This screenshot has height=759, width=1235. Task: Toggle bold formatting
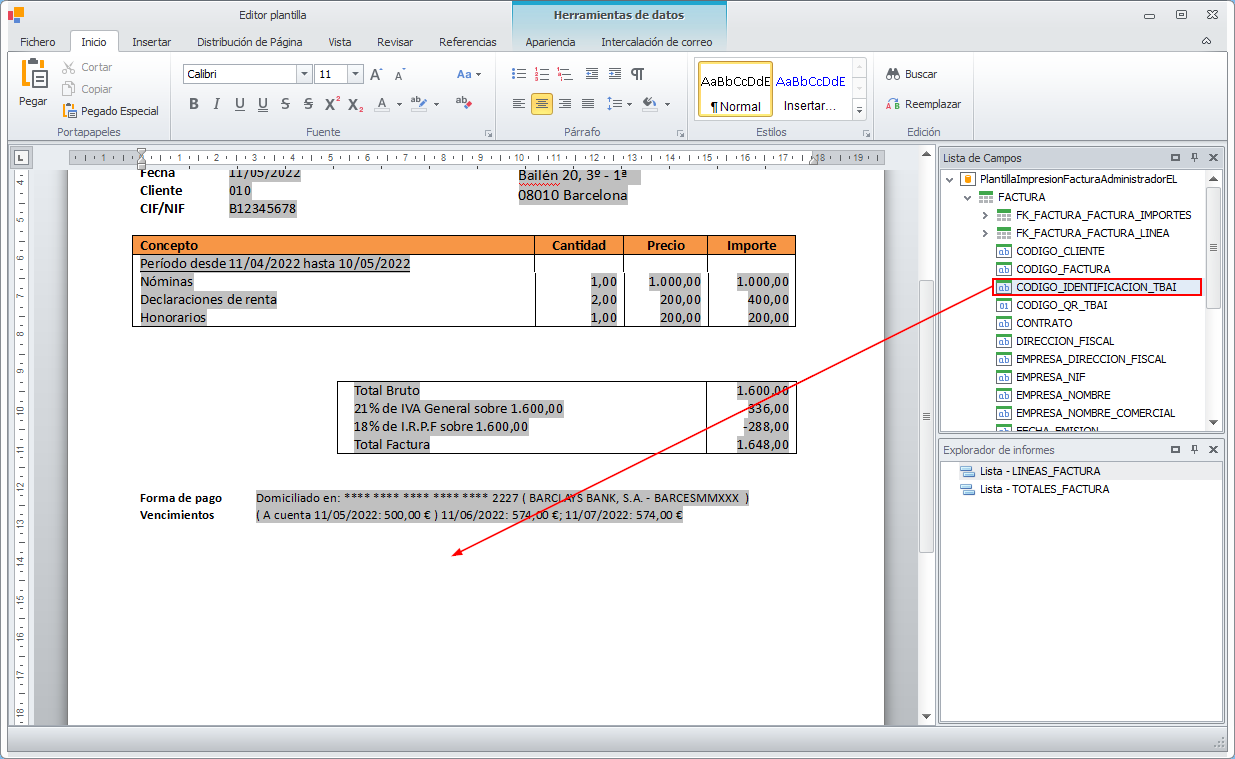[193, 104]
